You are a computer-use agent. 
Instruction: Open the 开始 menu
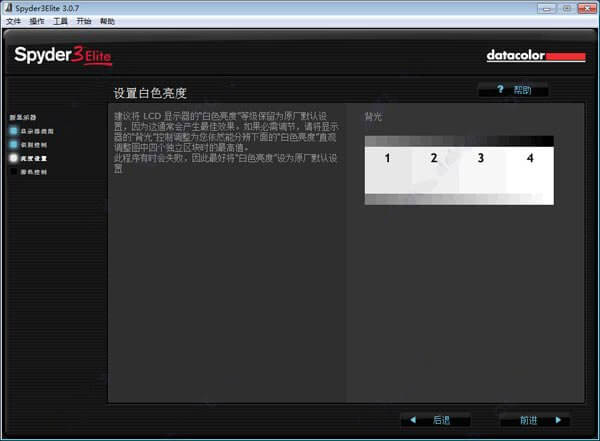[x=84, y=21]
